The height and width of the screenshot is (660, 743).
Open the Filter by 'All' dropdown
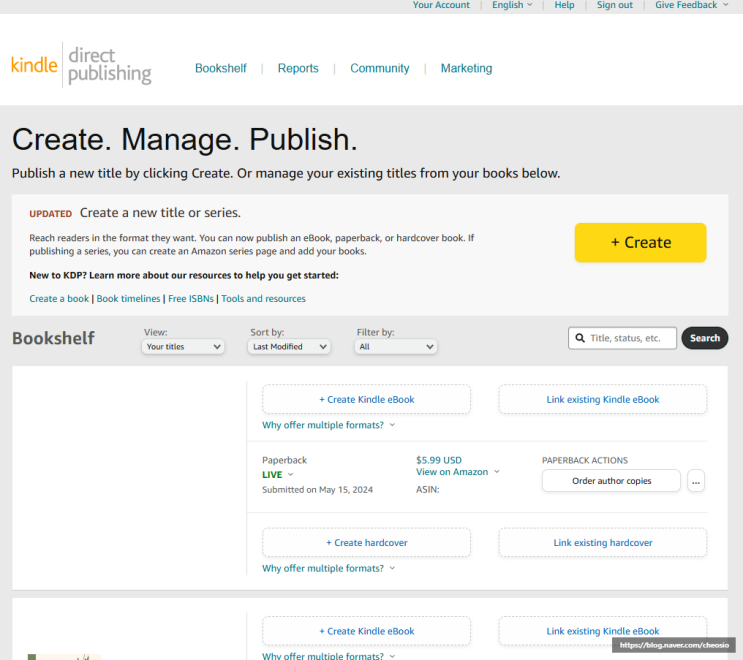396,347
